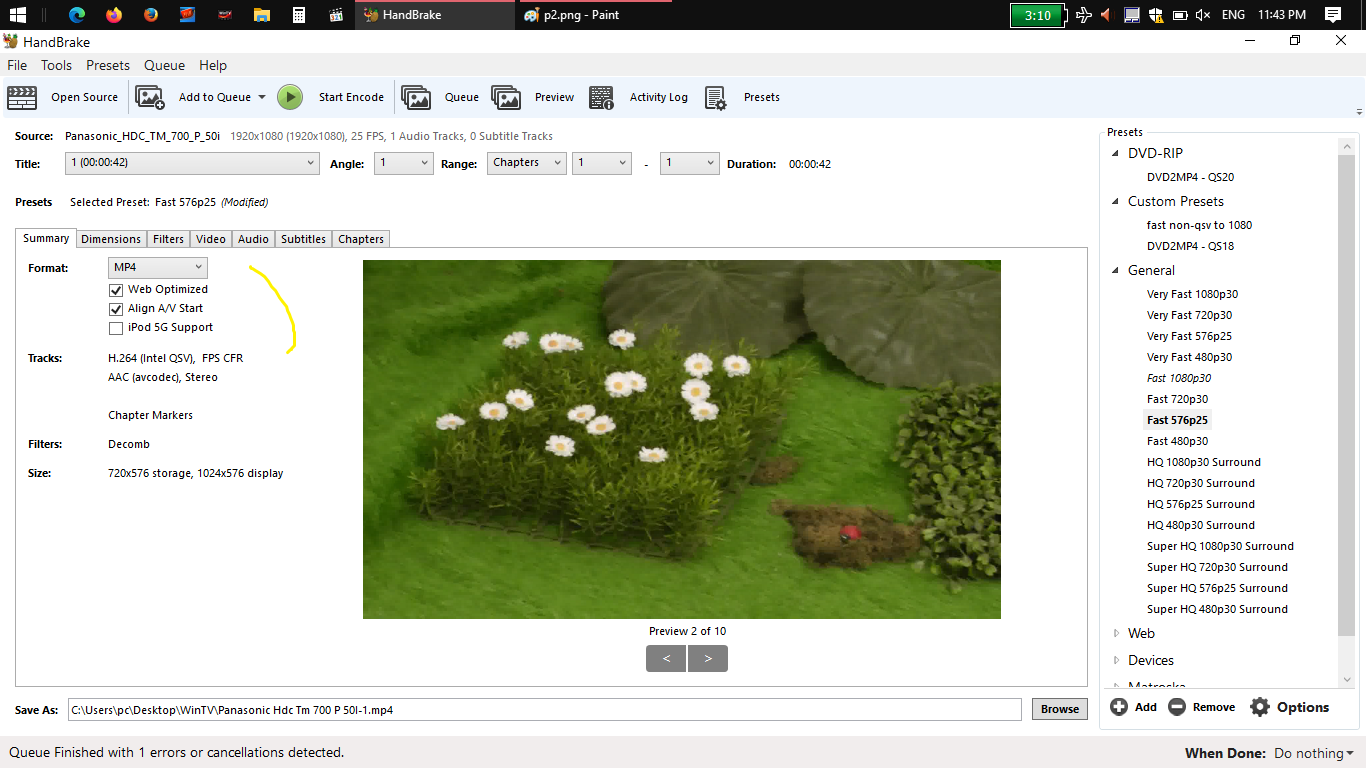Screen dimensions: 1366x768
Task: Open the Format MP4 dropdown
Action: [158, 267]
